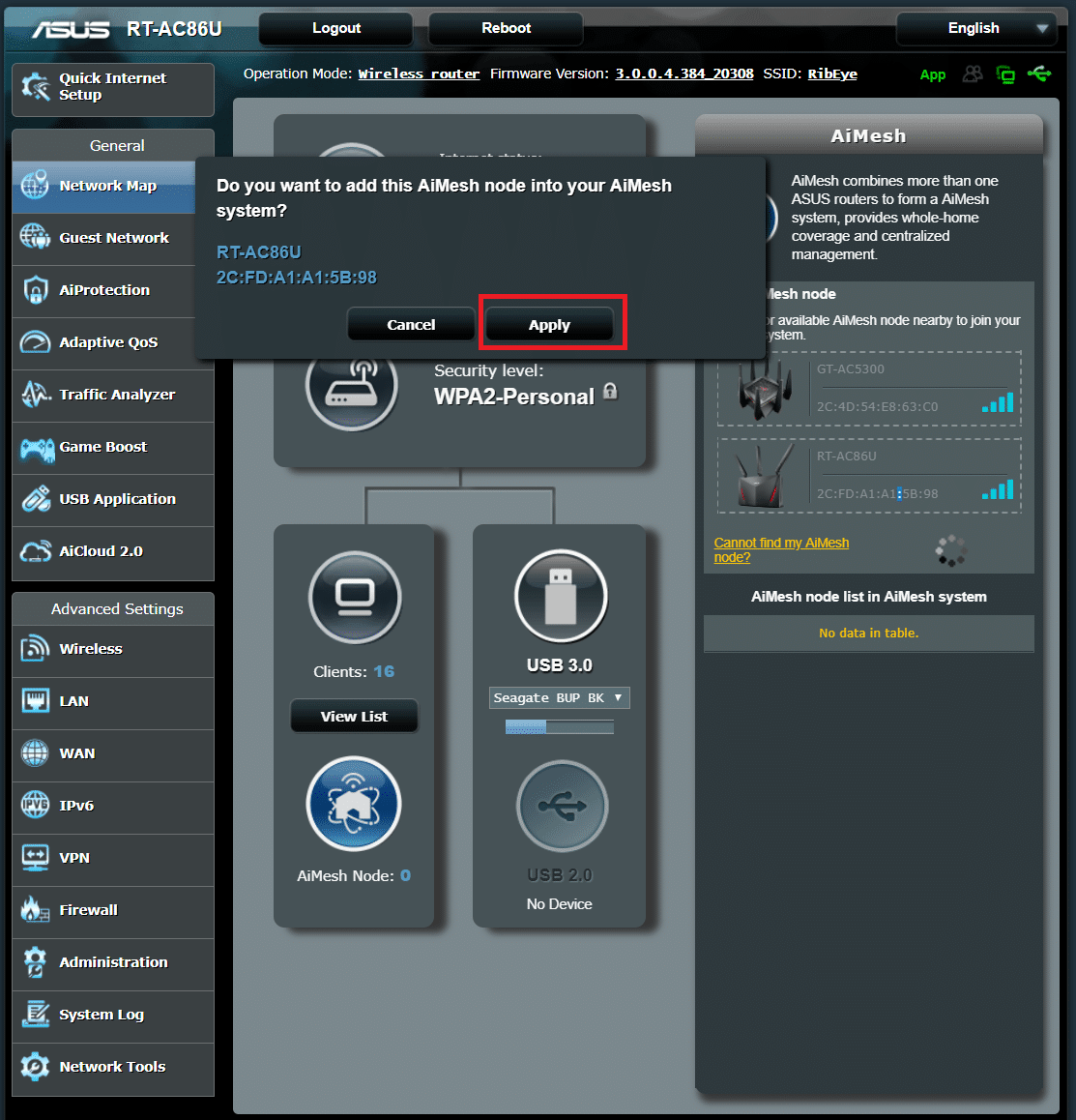This screenshot has height=1120, width=1076.
Task: Click the guest users status icon in header
Action: pos(973,74)
